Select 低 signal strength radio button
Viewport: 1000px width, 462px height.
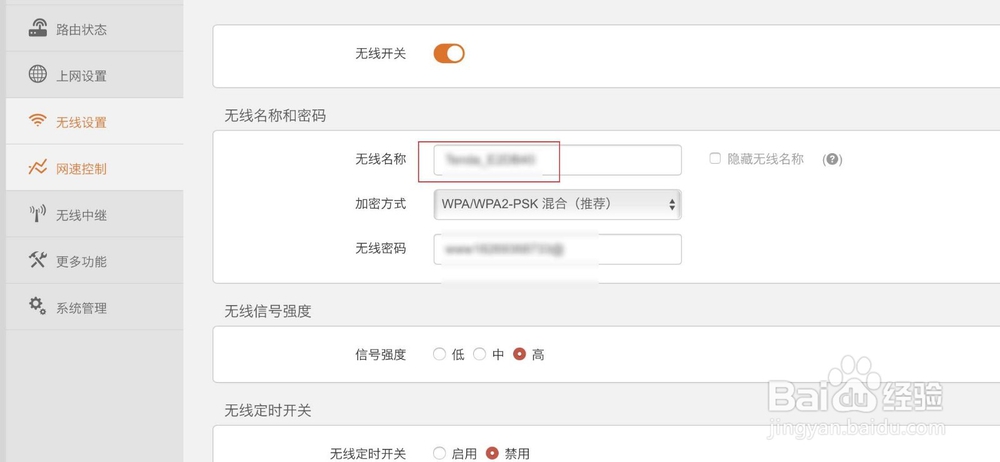[x=439, y=354]
